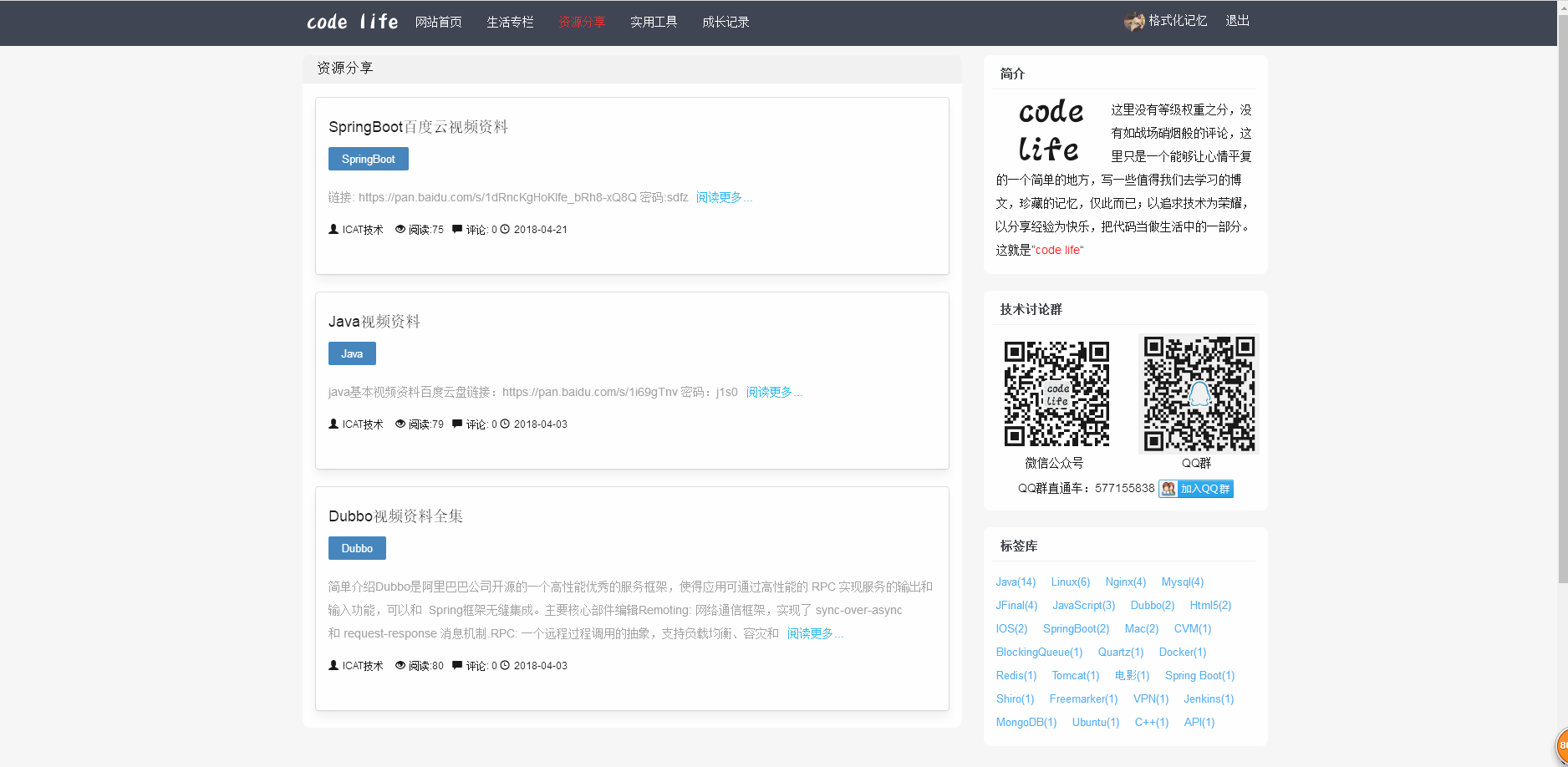Image resolution: width=1568 pixels, height=767 pixels.
Task: Click clock icon beside 2018-04-21
Action: point(505,229)
